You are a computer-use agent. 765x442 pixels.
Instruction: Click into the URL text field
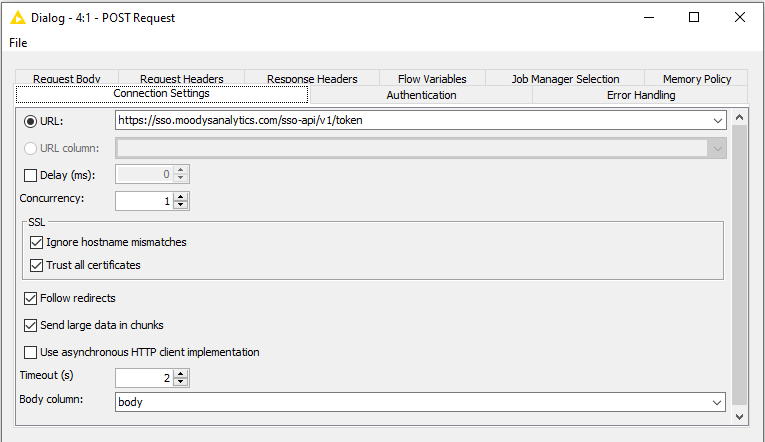click(412, 121)
